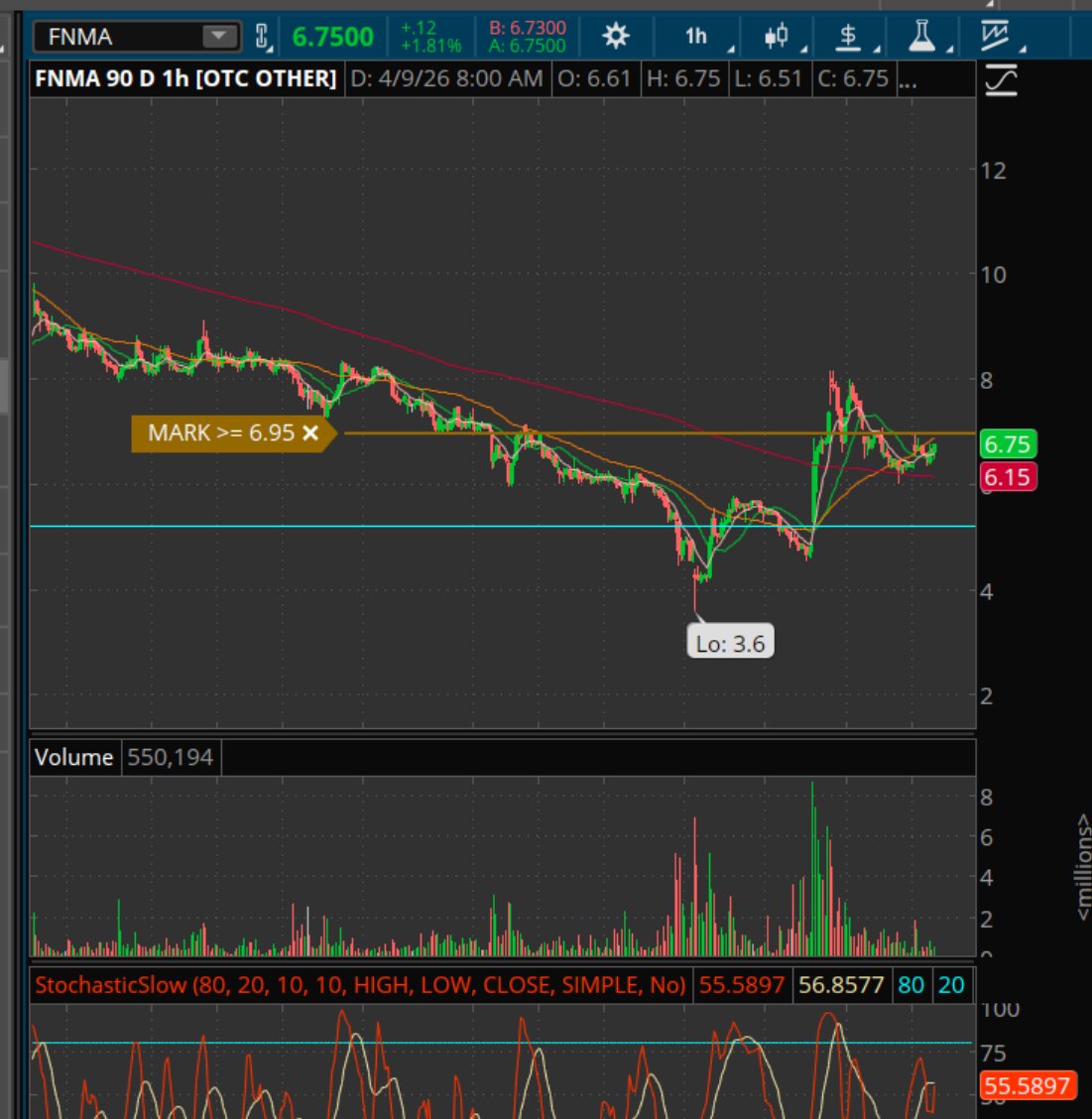Click the Lo: 3.6 low price bubble

730,642
